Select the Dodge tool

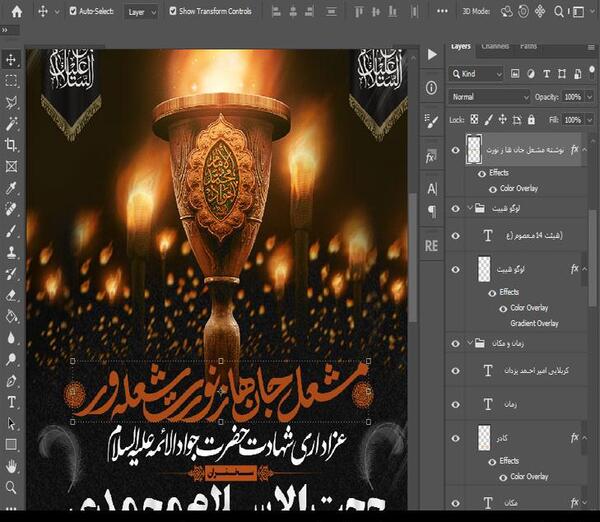coord(11,359)
